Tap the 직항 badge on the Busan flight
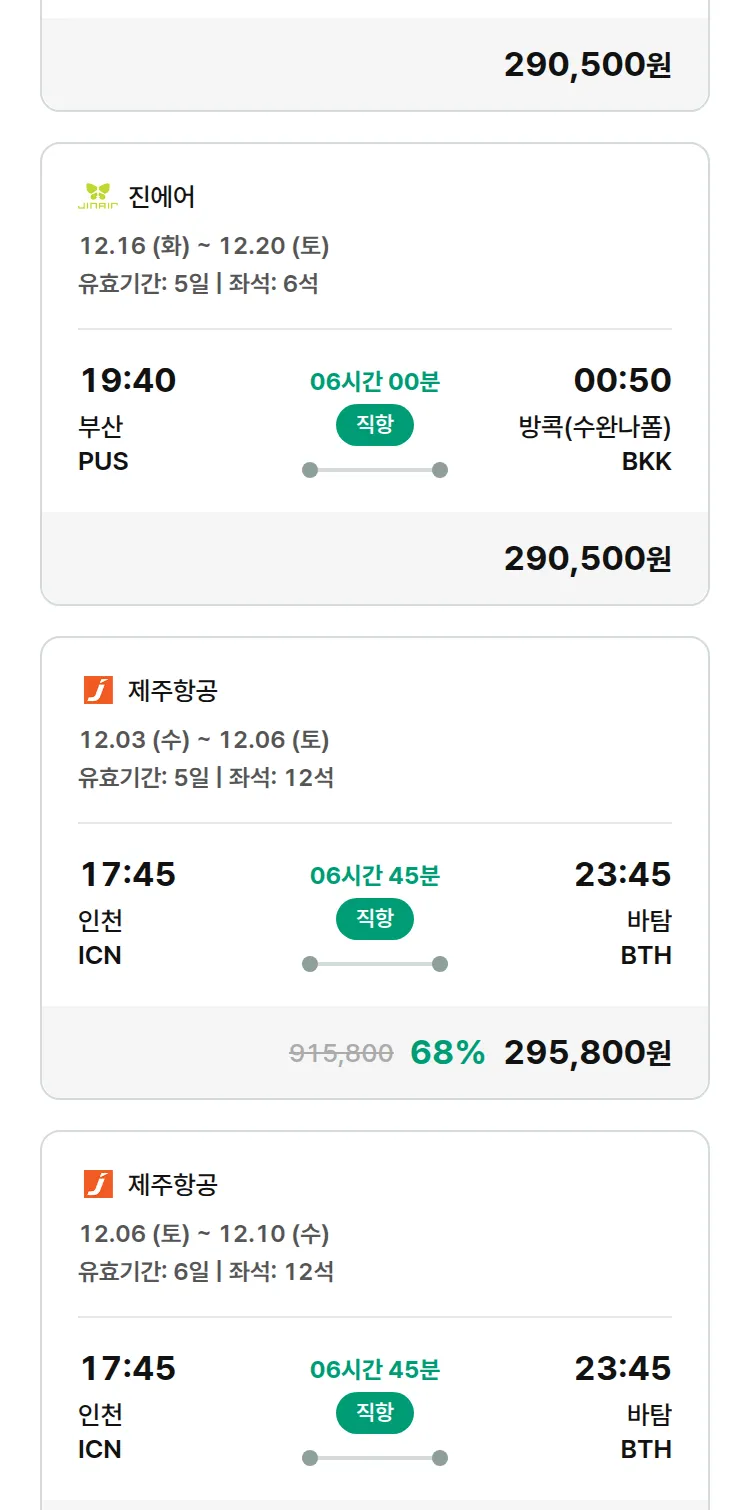 pos(375,425)
